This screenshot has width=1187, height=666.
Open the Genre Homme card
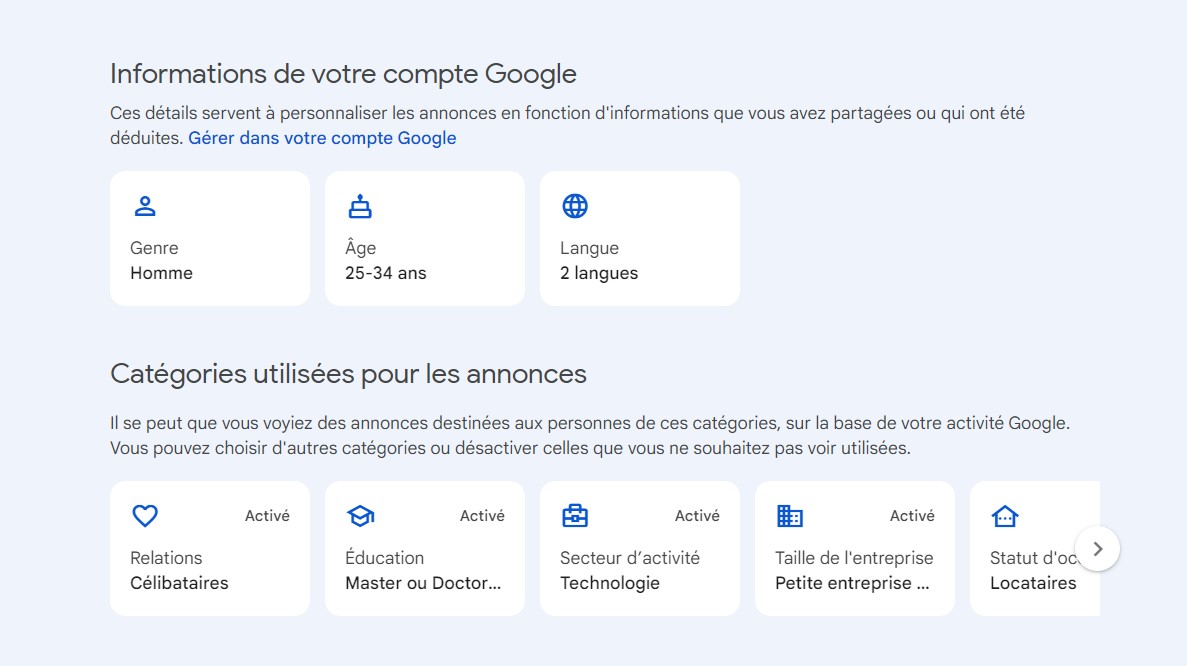coord(210,238)
